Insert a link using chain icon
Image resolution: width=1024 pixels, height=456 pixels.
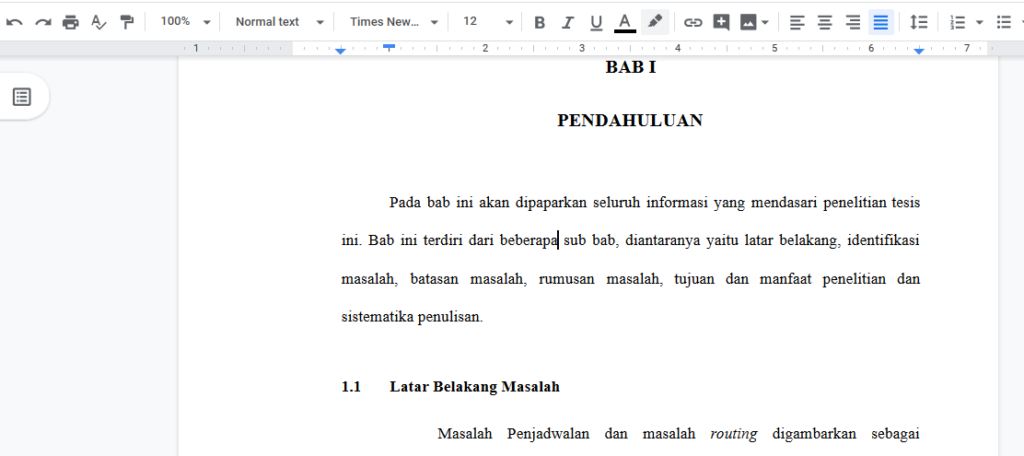[x=692, y=22]
